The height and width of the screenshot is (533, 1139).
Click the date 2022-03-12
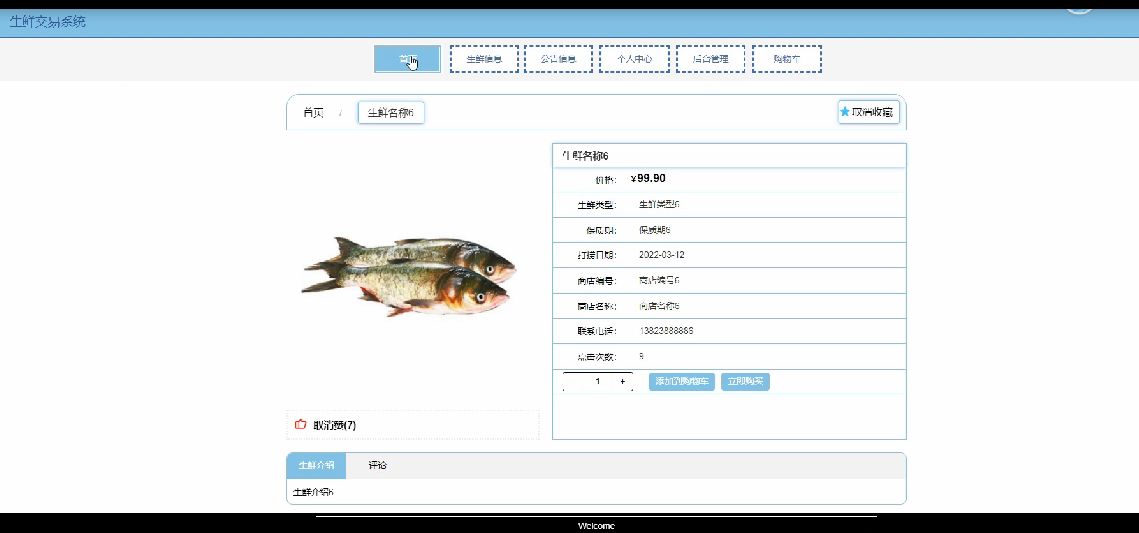tap(662, 255)
